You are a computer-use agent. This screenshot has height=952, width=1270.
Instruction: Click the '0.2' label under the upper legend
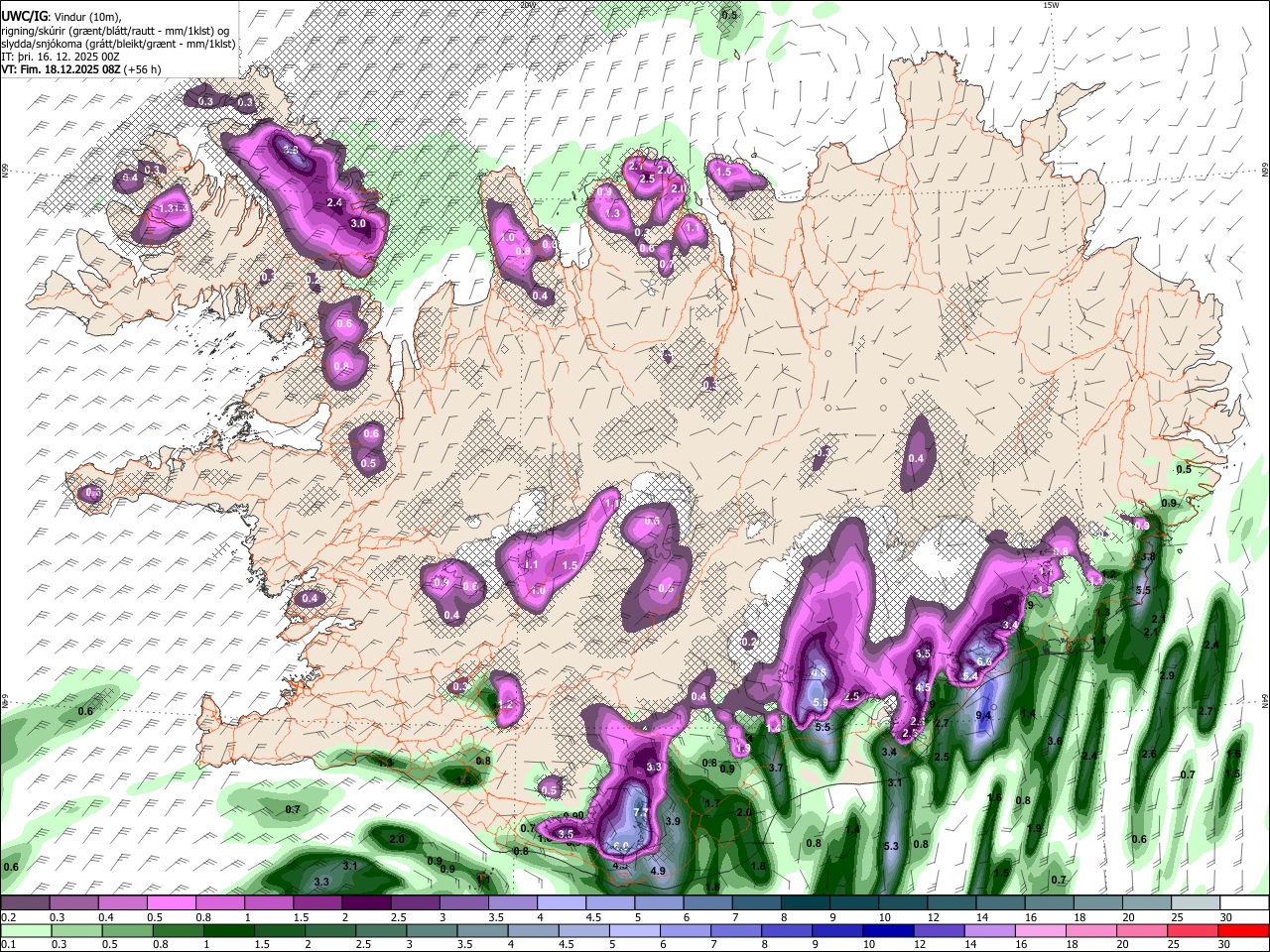(x=8, y=917)
